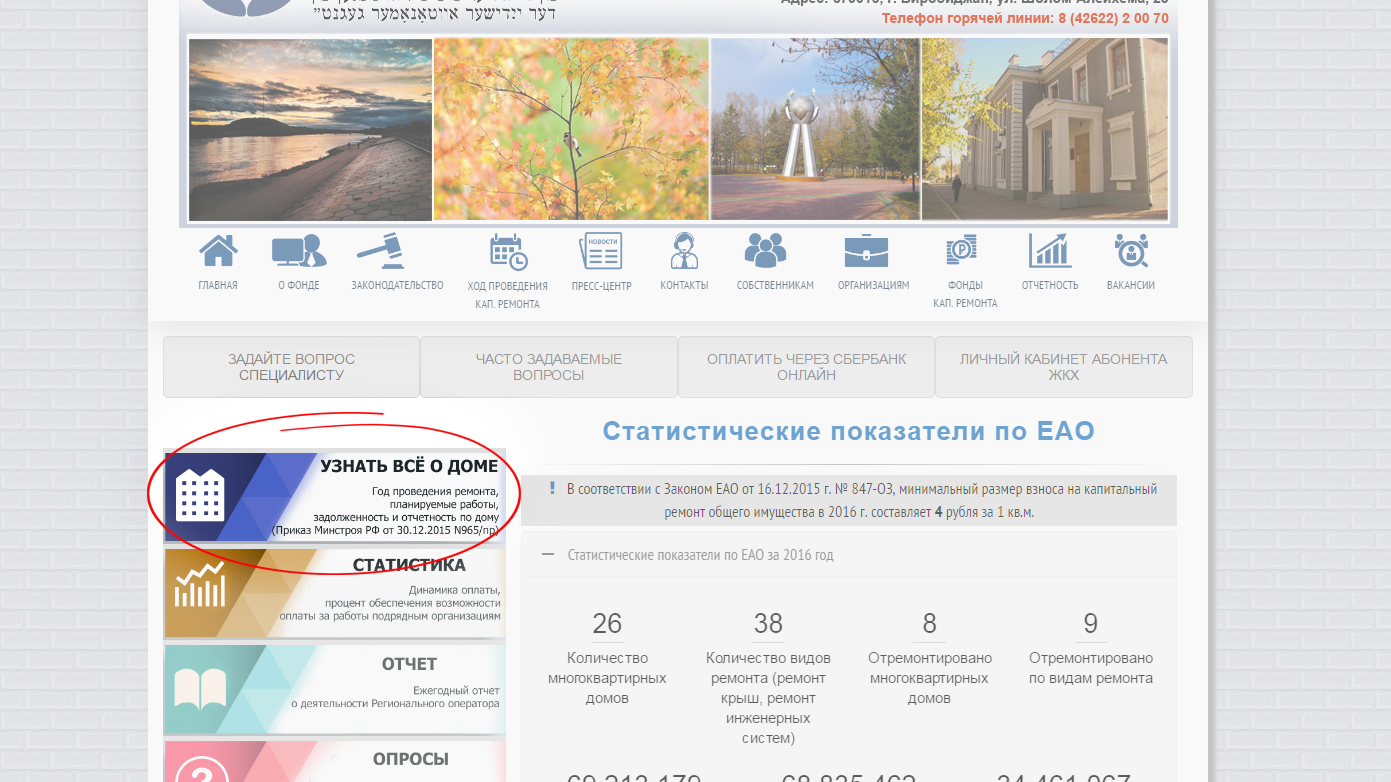Click the Контакты headset operator icon
The height and width of the screenshot is (782, 1391).
(x=684, y=250)
